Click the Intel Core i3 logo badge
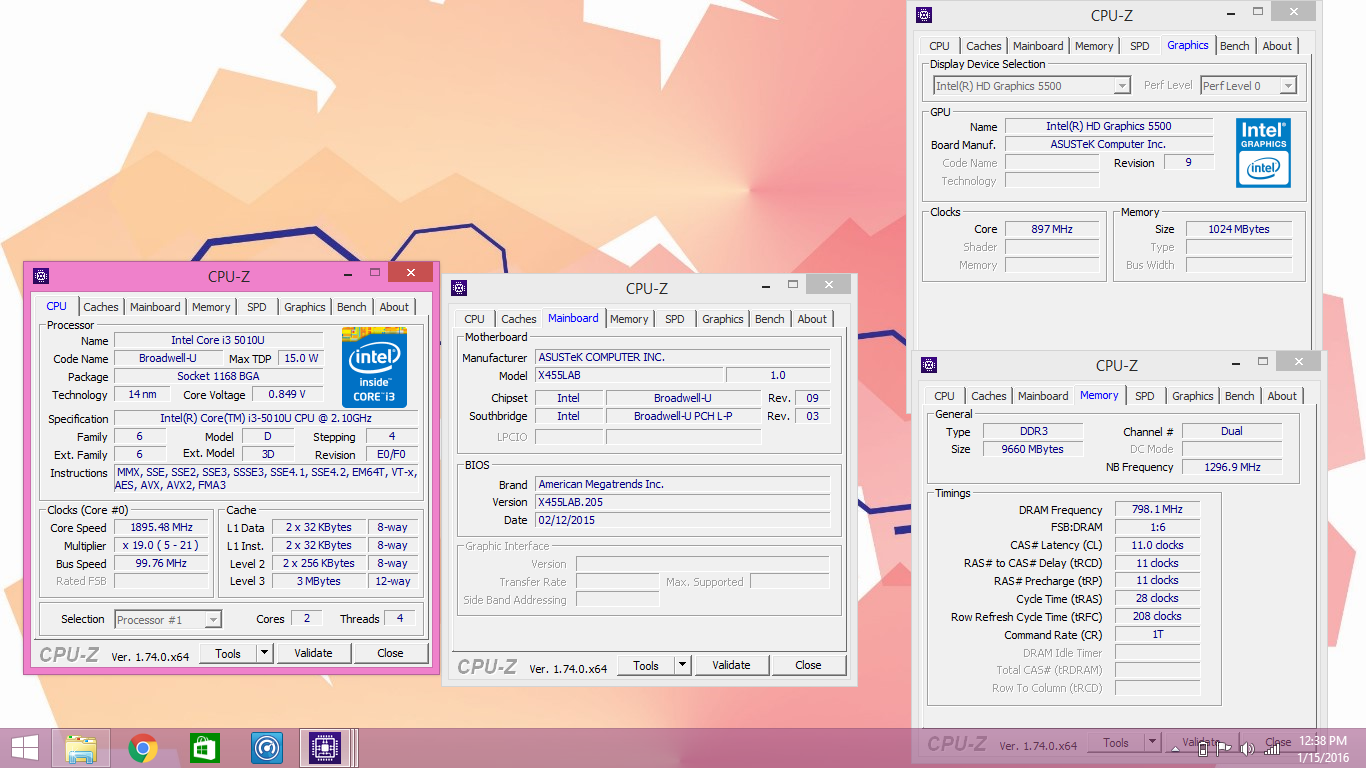 point(374,366)
